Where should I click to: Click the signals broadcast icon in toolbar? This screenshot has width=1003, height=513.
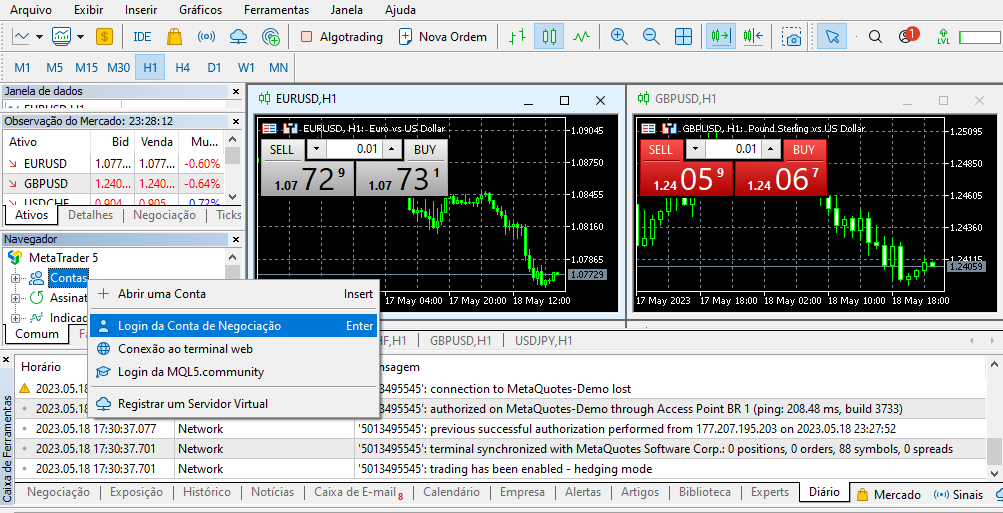point(205,36)
